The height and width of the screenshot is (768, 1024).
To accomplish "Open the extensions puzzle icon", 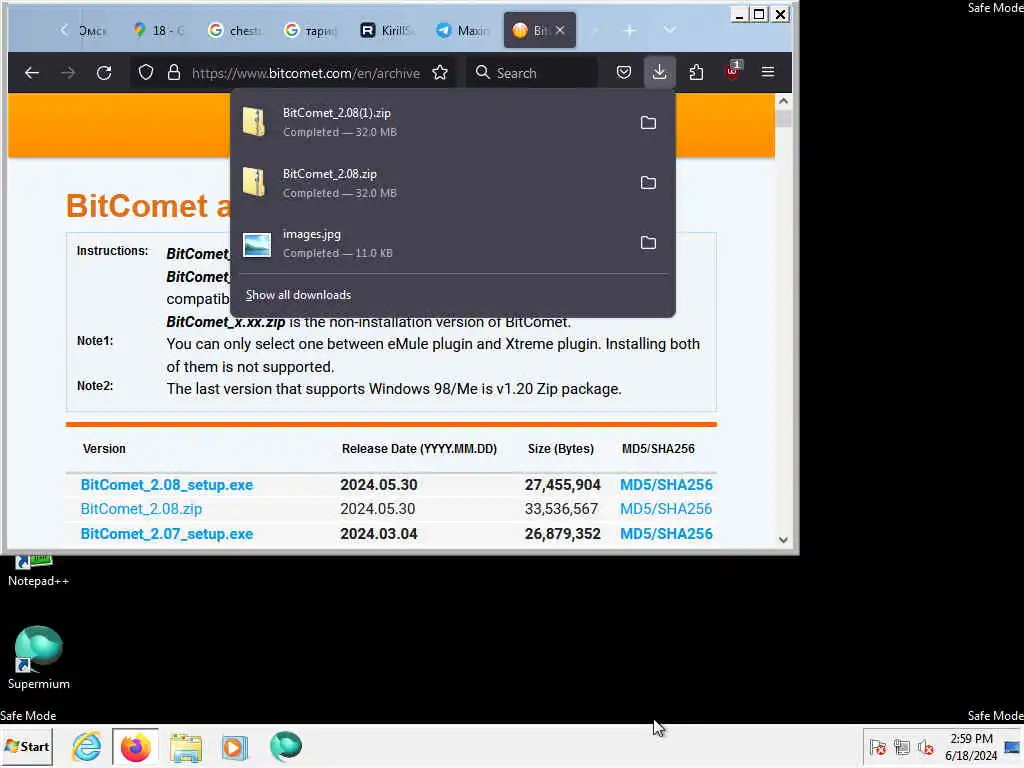I will [696, 72].
